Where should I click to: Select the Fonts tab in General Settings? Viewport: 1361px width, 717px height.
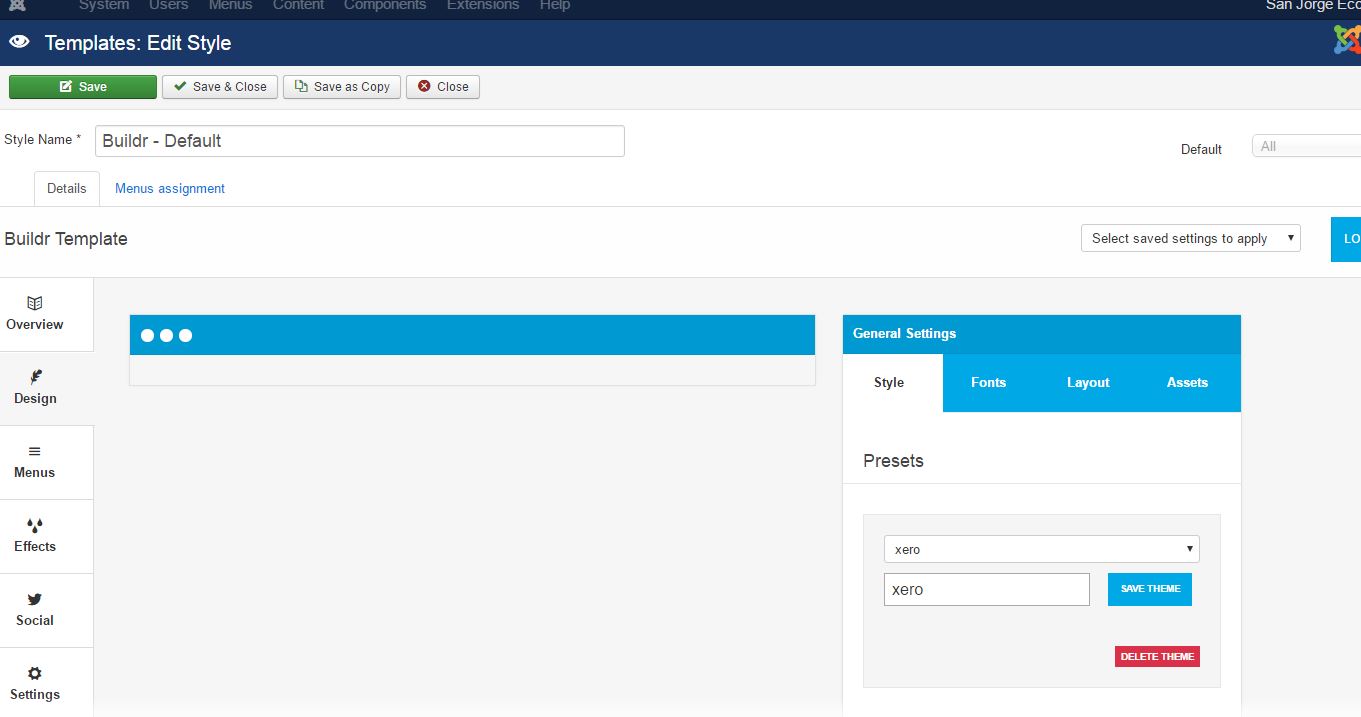988,382
